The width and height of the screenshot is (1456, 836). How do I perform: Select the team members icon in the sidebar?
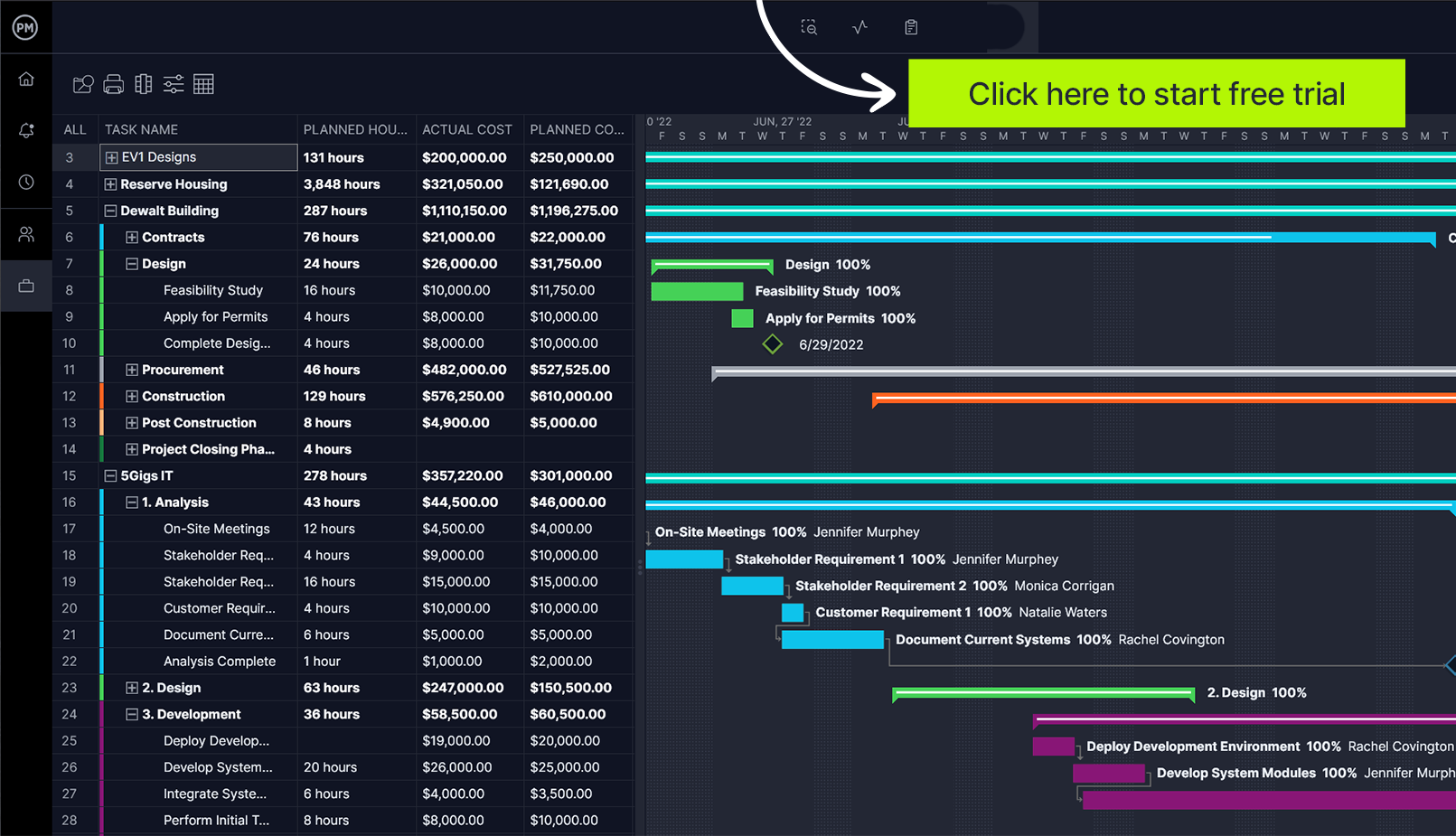click(x=26, y=234)
